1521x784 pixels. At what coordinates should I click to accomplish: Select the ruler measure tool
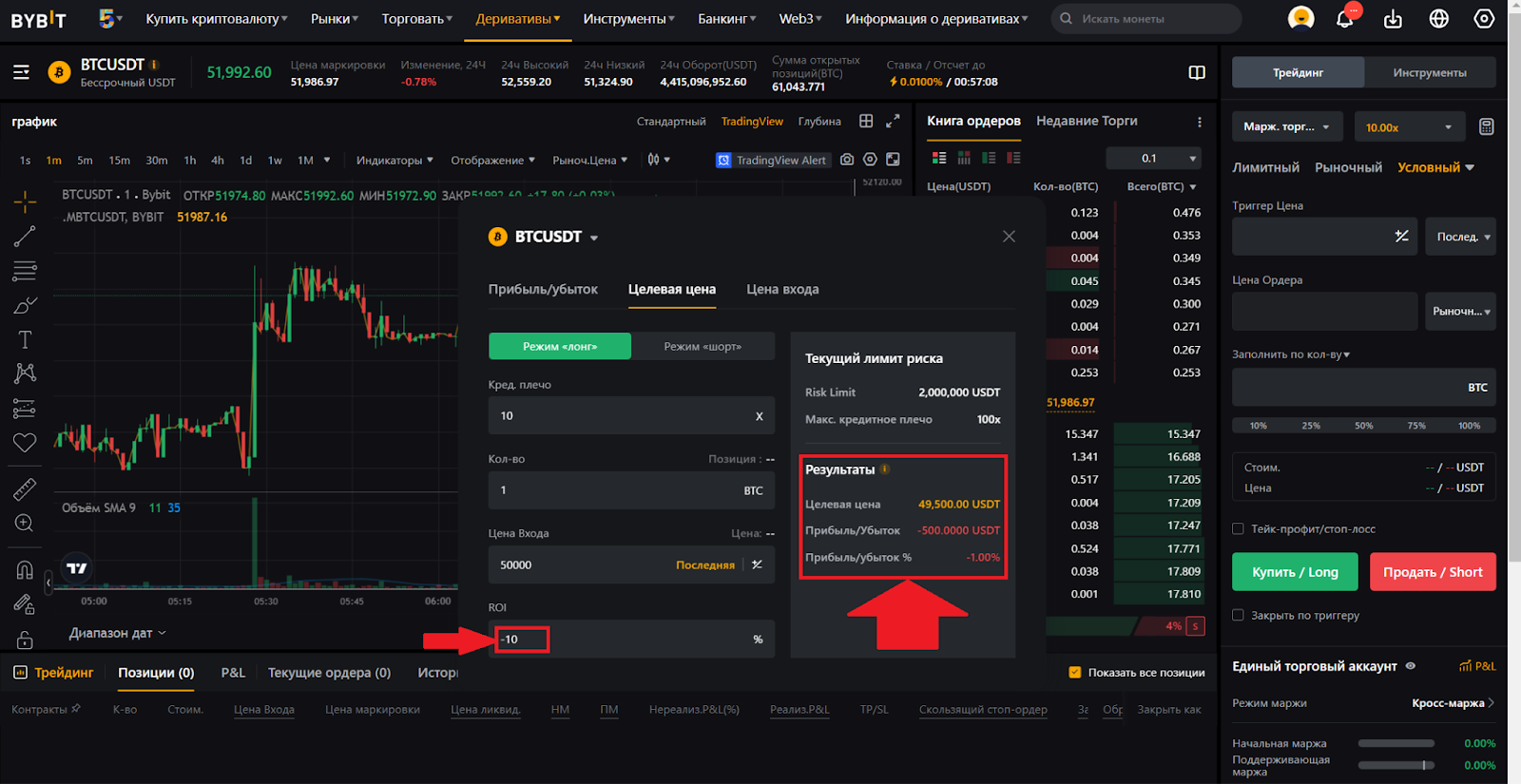pyautogui.click(x=25, y=489)
